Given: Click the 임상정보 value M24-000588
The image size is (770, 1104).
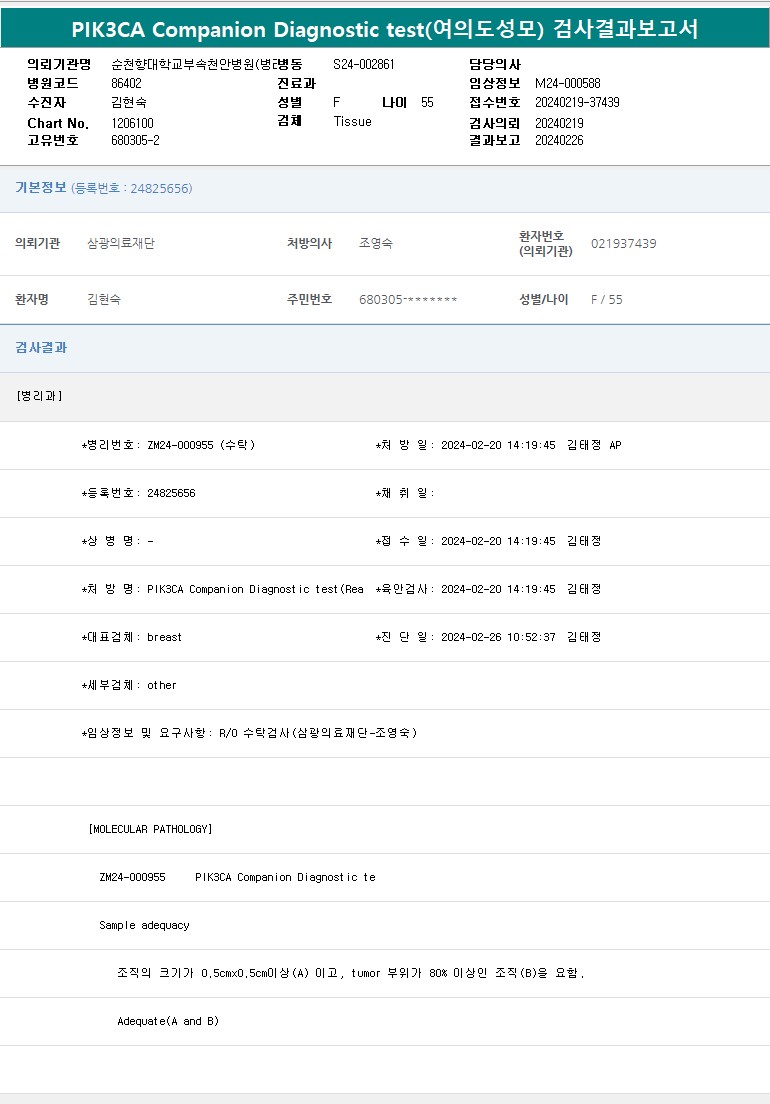Looking at the screenshot, I should click(x=567, y=84).
